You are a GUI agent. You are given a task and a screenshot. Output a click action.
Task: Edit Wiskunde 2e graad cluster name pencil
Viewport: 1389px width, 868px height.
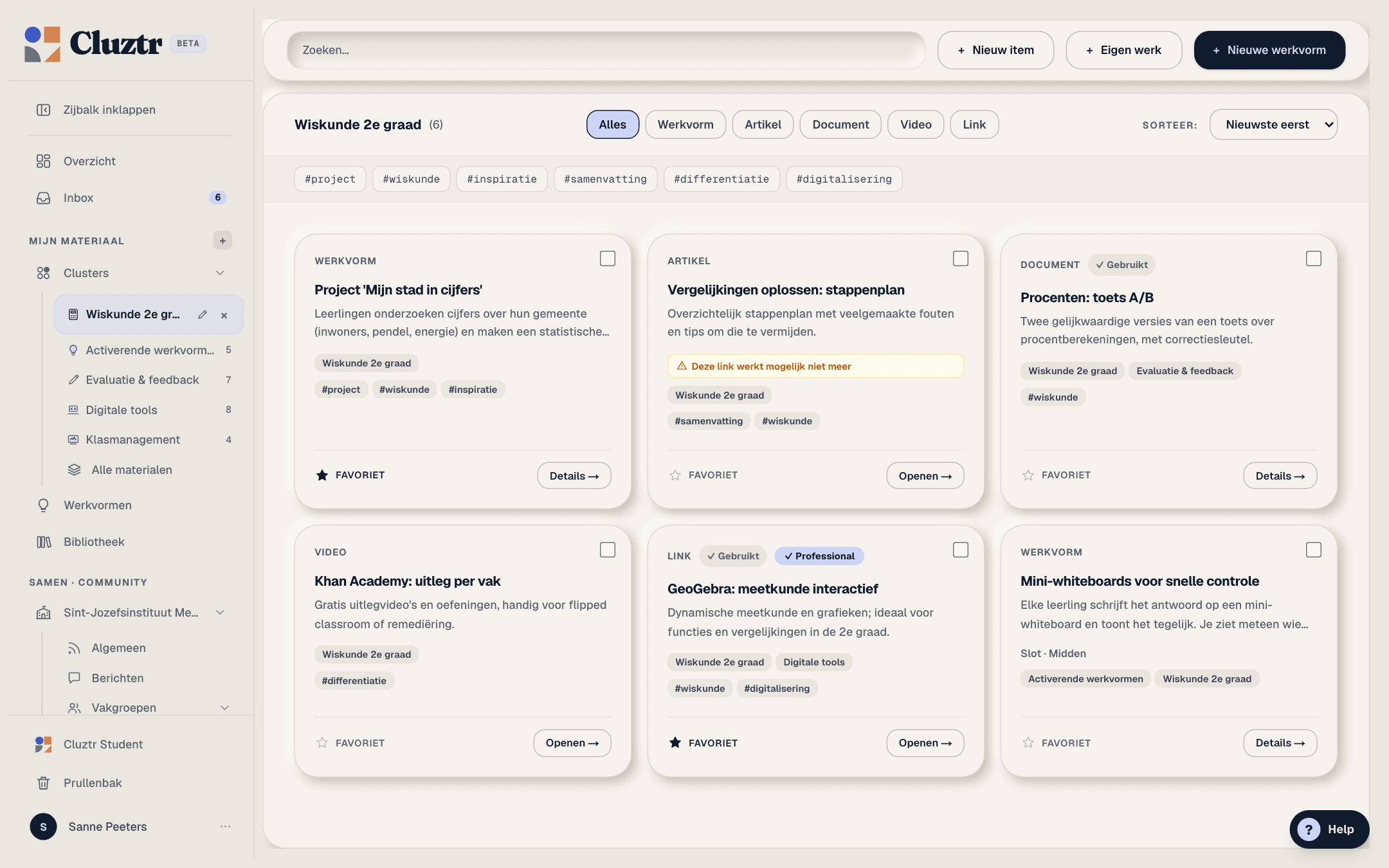(x=203, y=314)
